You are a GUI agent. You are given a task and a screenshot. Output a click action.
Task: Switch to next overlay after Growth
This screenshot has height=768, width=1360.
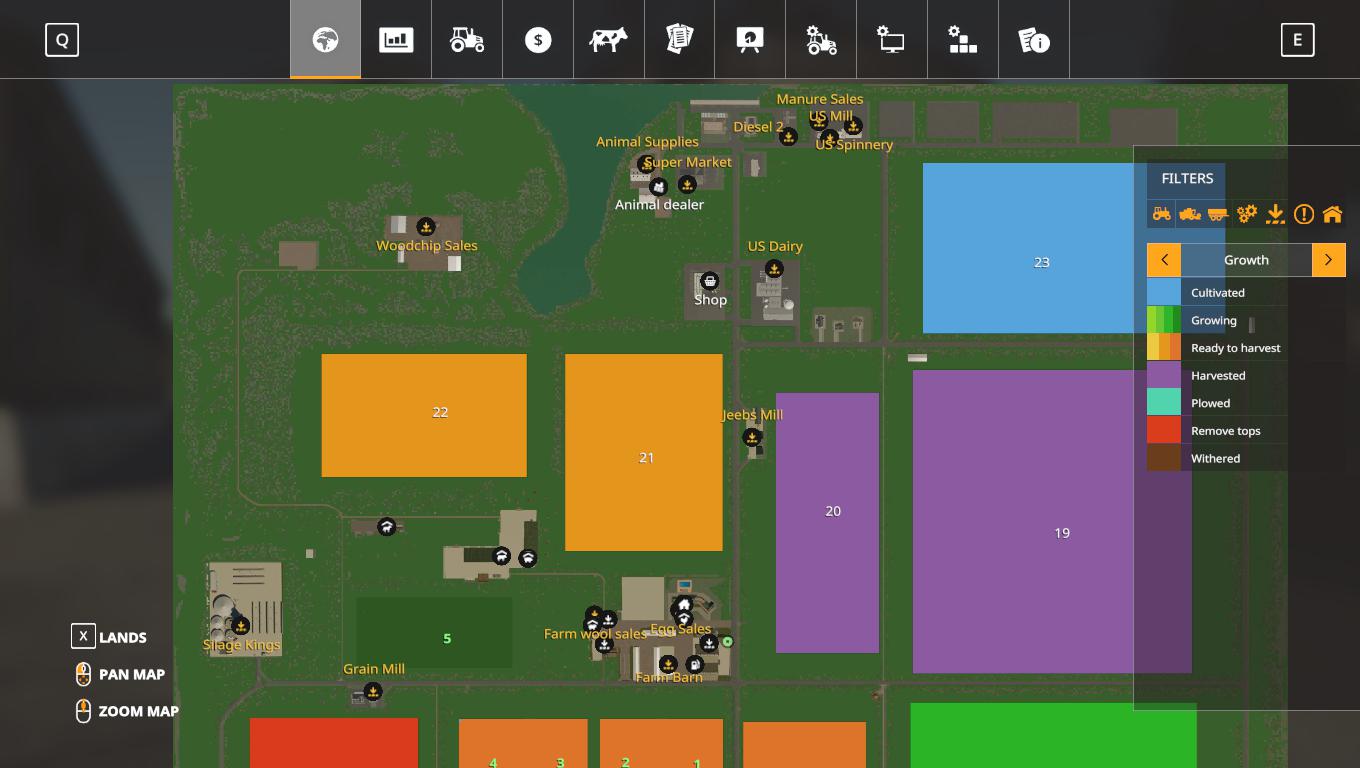tap(1328, 260)
